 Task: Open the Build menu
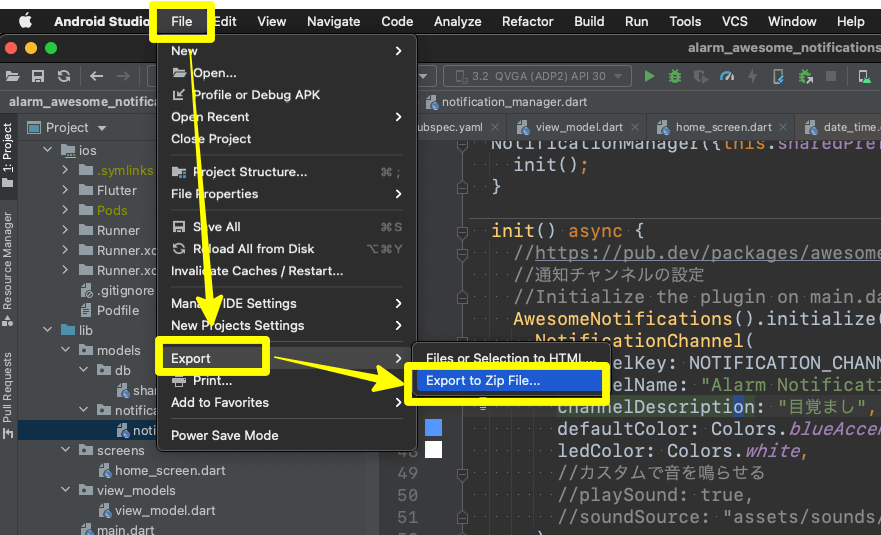589,21
